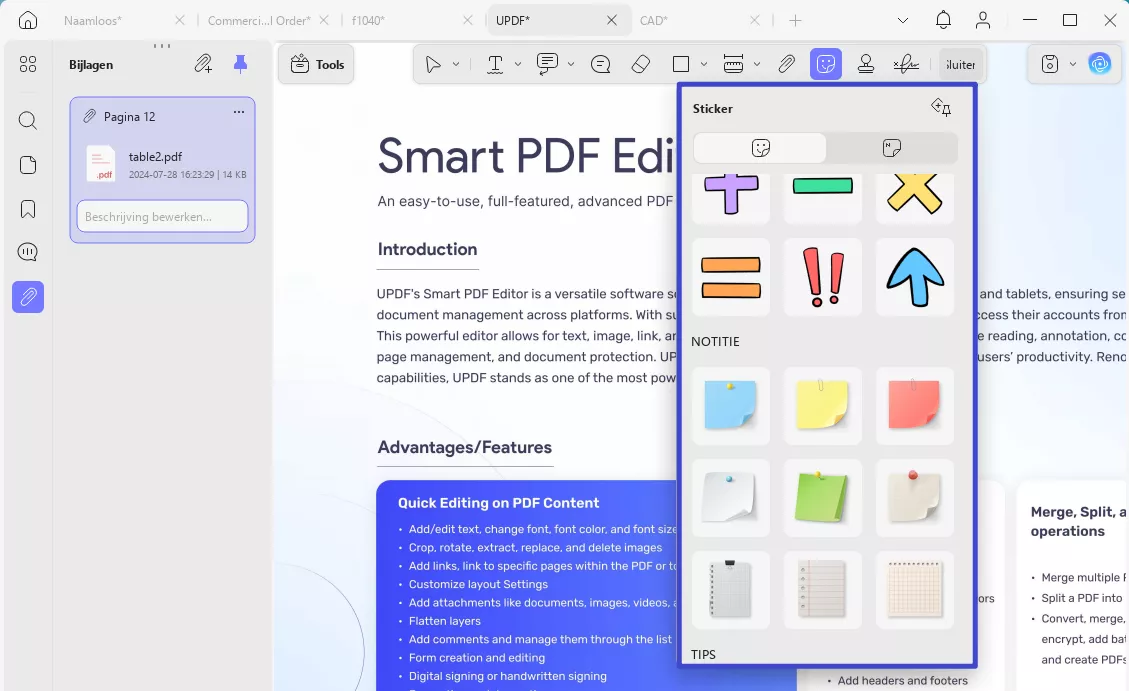Close the UPDF* tab

[x=611, y=20]
